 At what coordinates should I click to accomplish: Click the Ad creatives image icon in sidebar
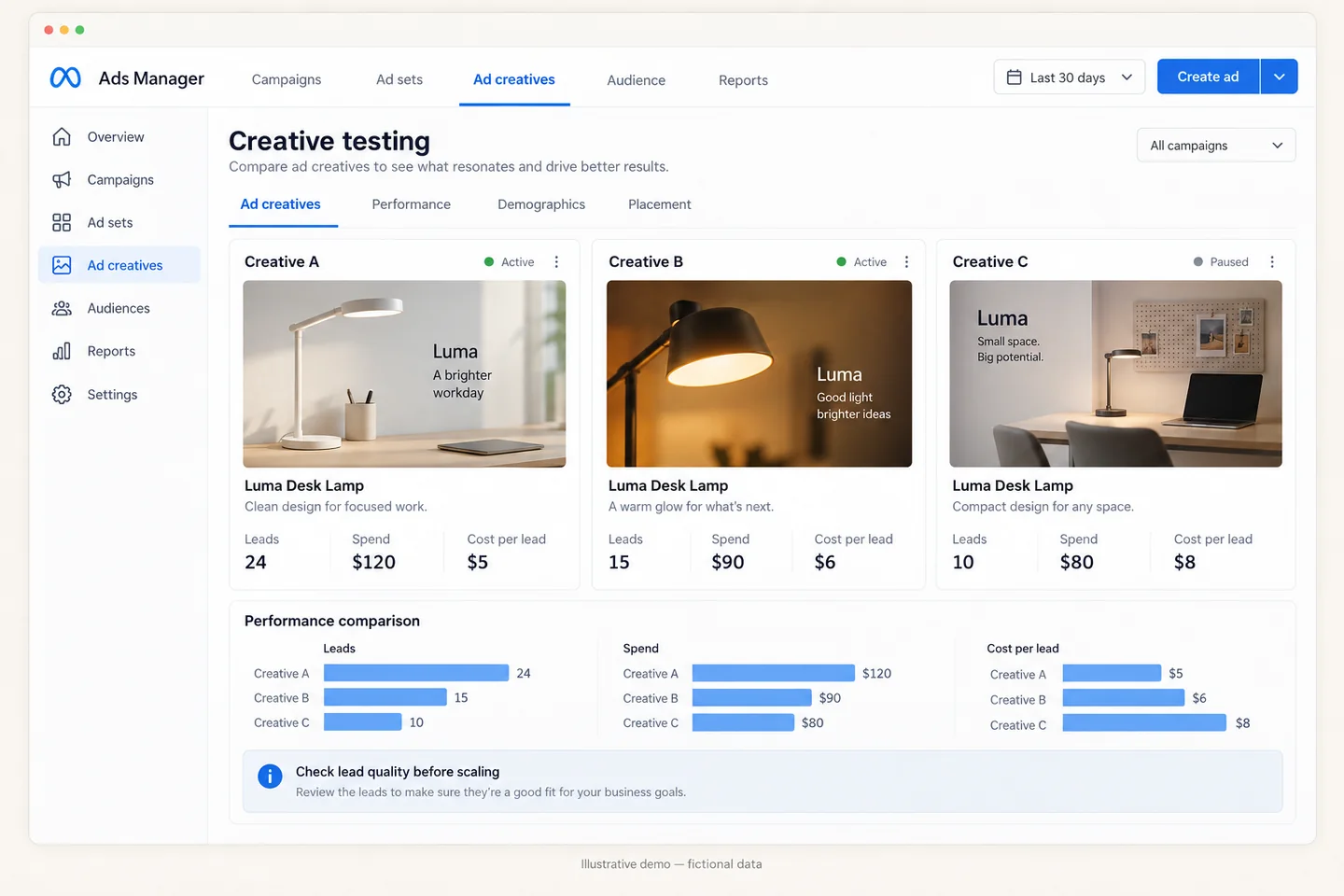tap(62, 265)
